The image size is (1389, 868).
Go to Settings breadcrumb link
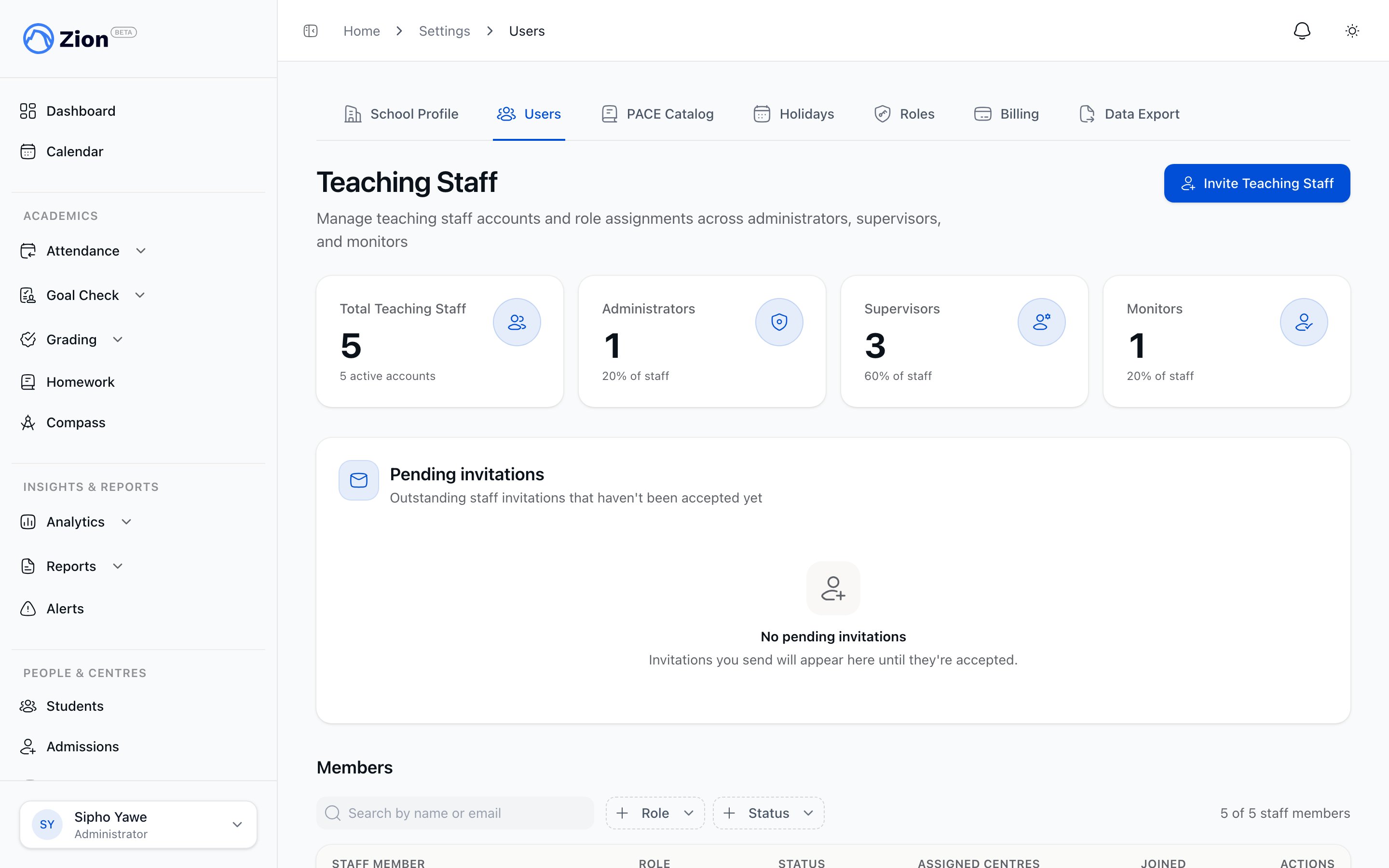[444, 31]
